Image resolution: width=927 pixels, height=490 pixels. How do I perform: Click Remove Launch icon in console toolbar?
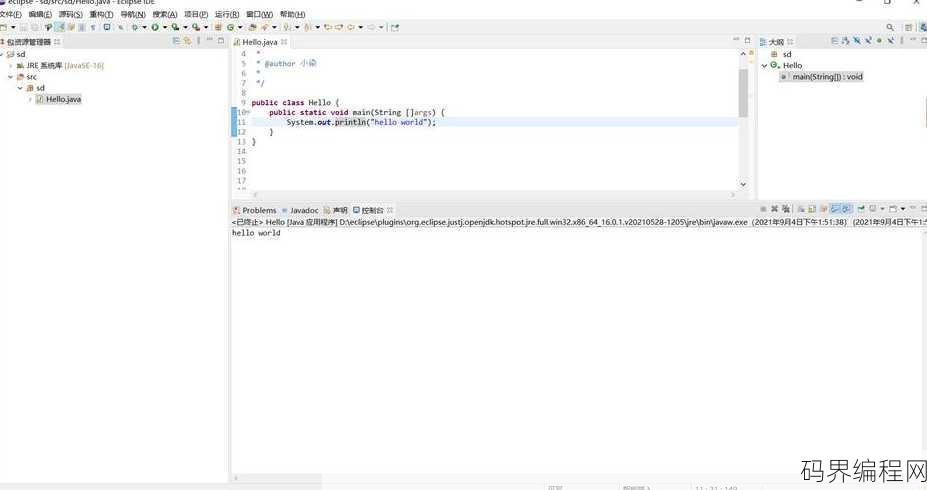(774, 209)
